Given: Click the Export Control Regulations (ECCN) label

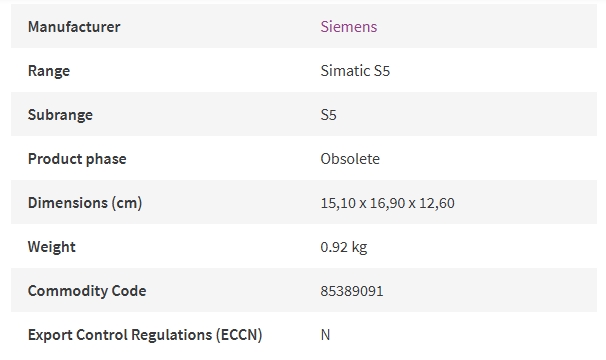Looking at the screenshot, I should 145,335.
